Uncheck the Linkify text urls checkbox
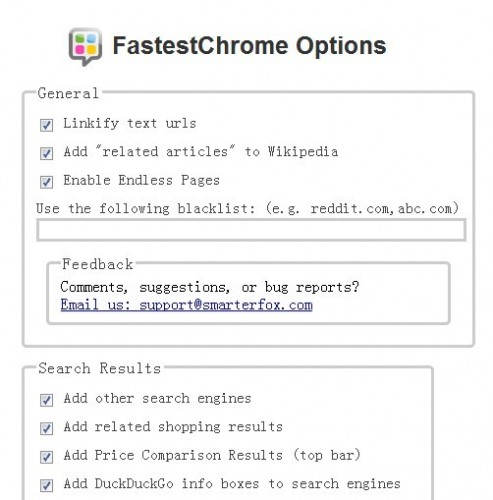Viewport: 493px width, 500px height. tap(46, 125)
